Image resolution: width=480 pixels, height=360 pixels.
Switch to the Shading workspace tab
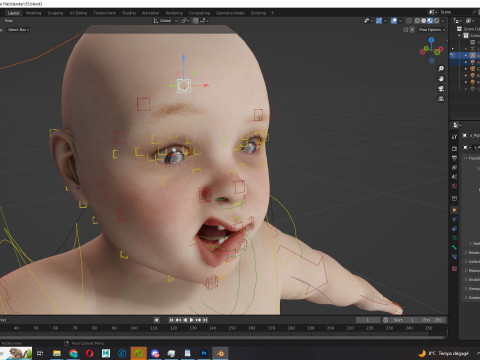click(x=129, y=13)
